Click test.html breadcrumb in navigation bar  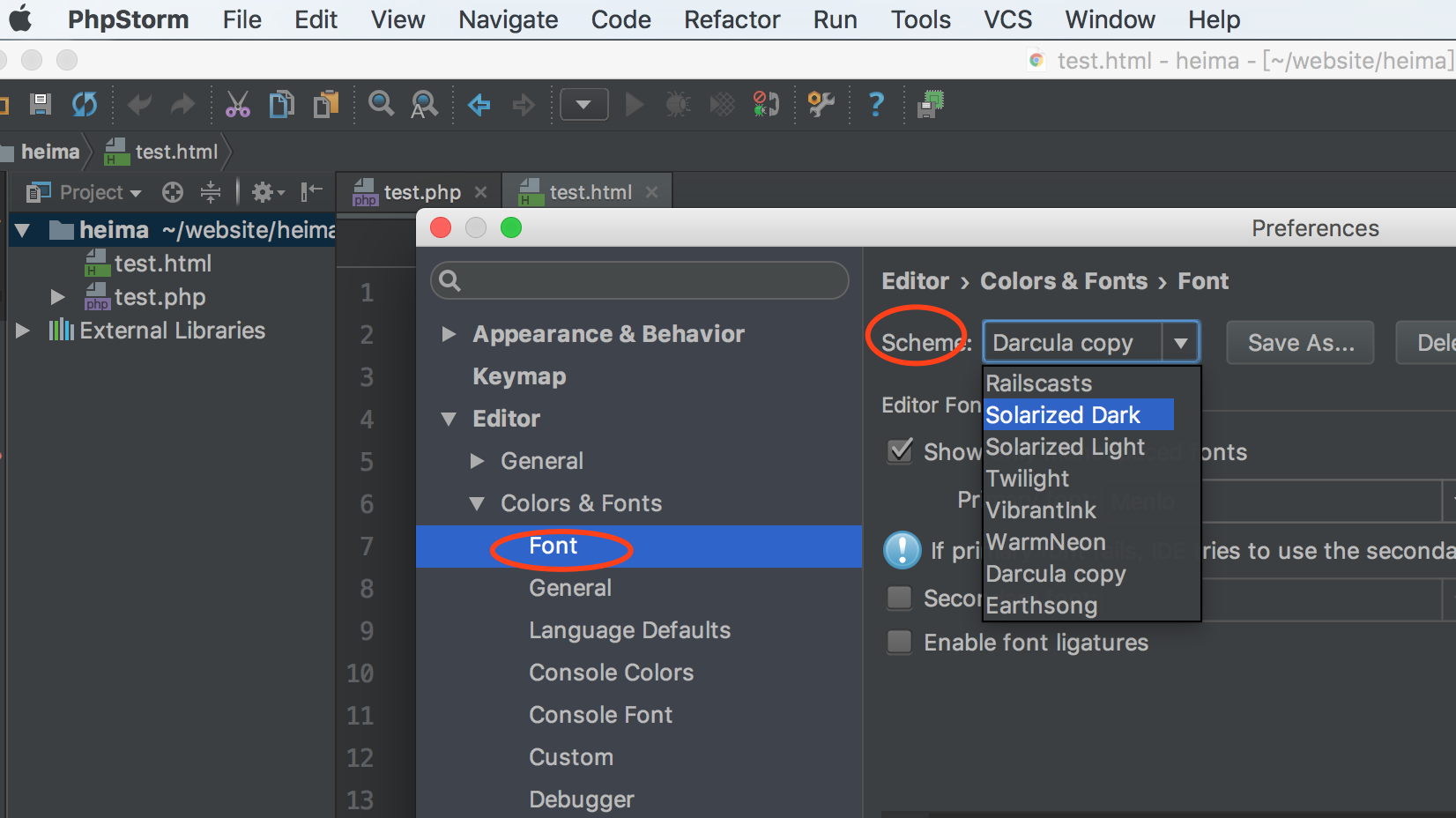tap(176, 152)
